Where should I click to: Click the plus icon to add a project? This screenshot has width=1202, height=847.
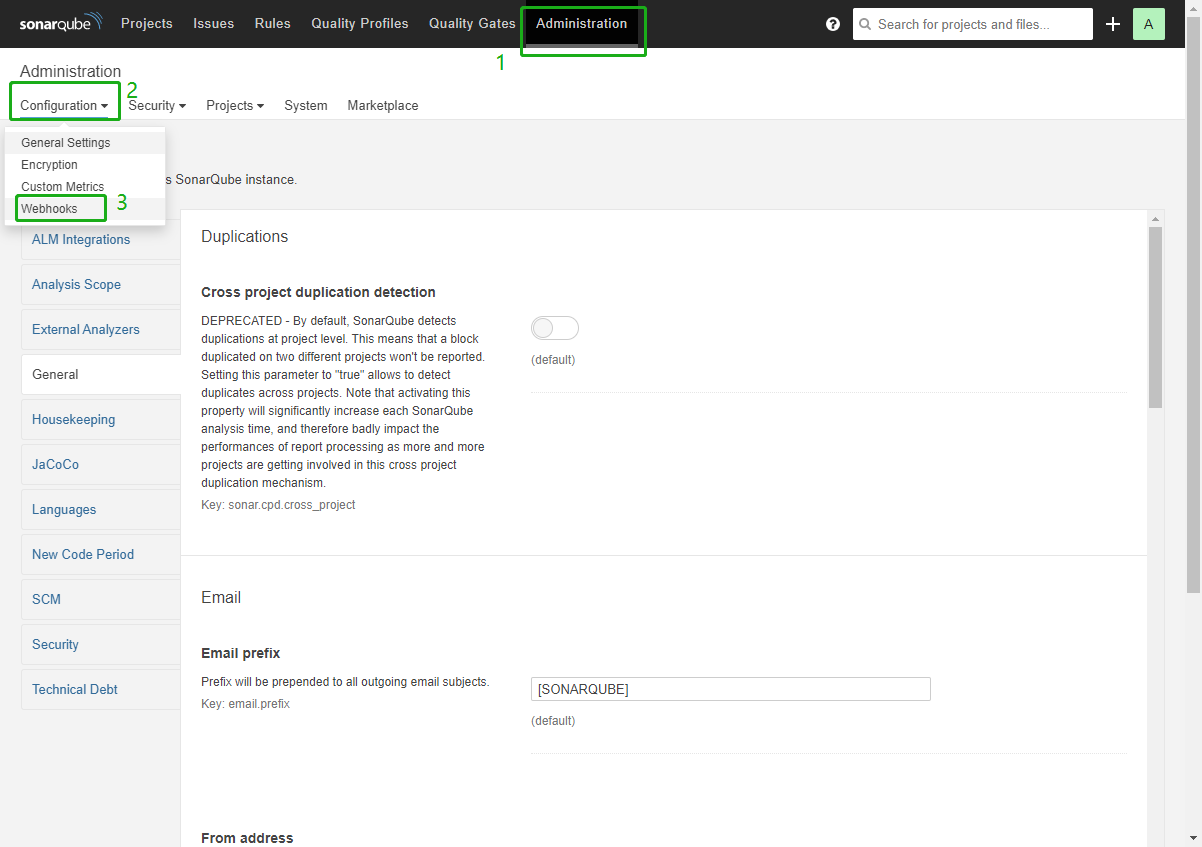click(1113, 23)
